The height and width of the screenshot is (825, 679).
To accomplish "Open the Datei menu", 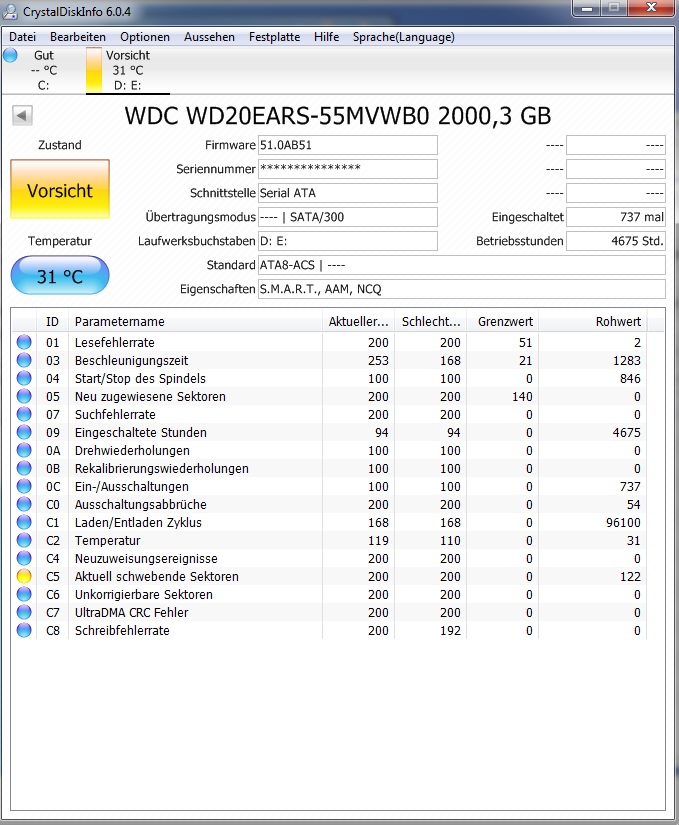I will (x=23, y=37).
